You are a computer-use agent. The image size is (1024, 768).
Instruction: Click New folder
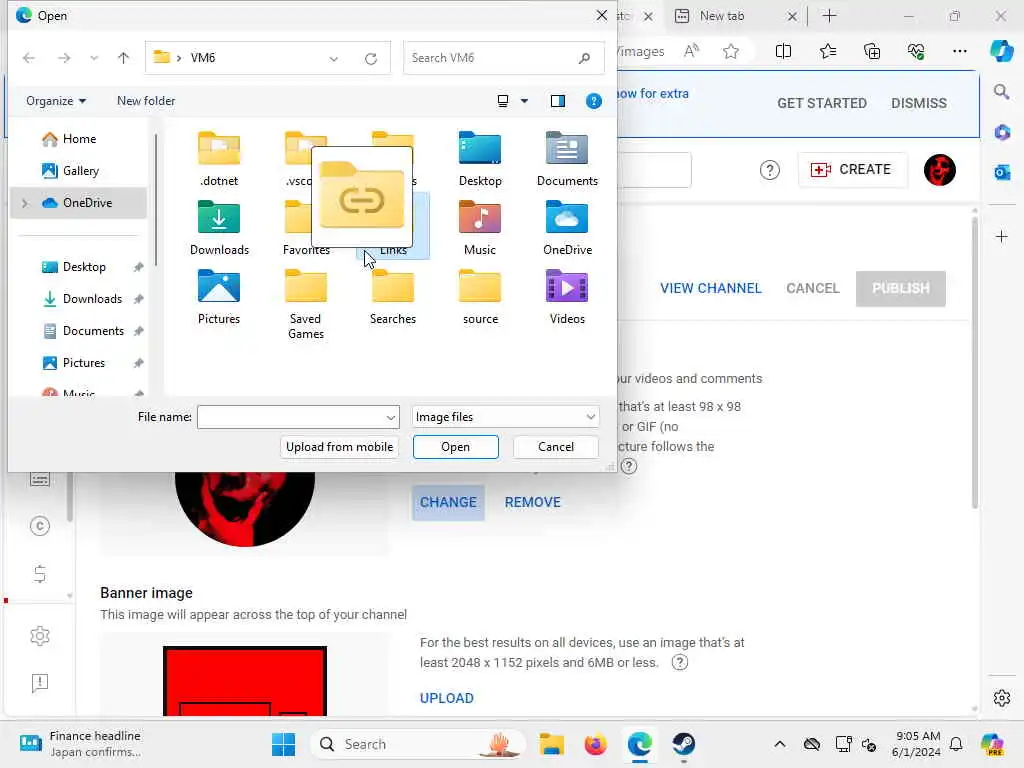click(146, 101)
